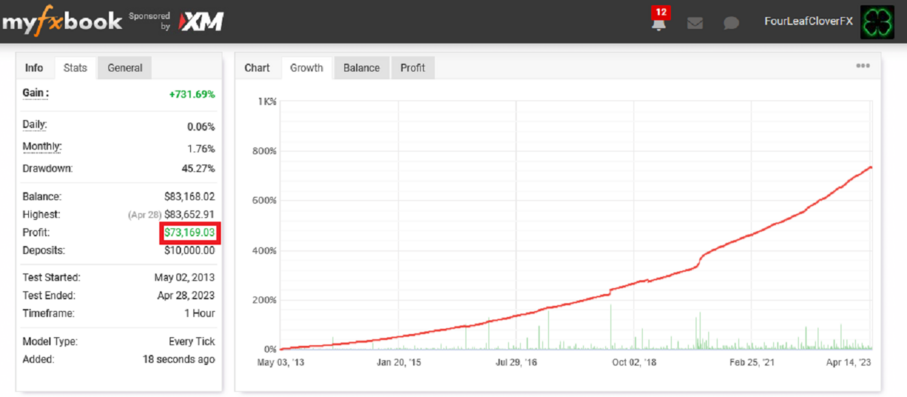Open the chat bubble messages icon
Viewport: 907px width, 397px height.
(x=731, y=24)
